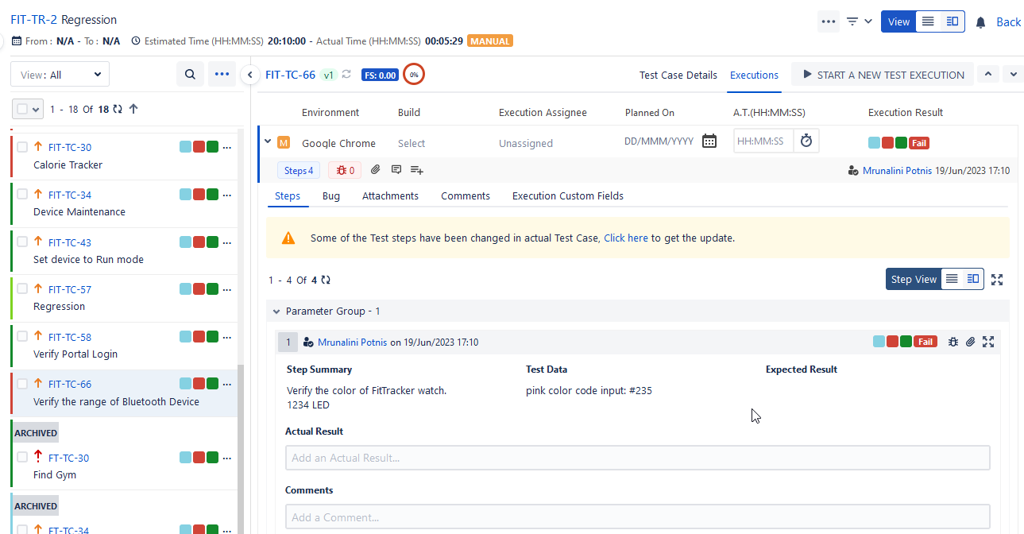Switch to the Bug tab

coord(331,196)
